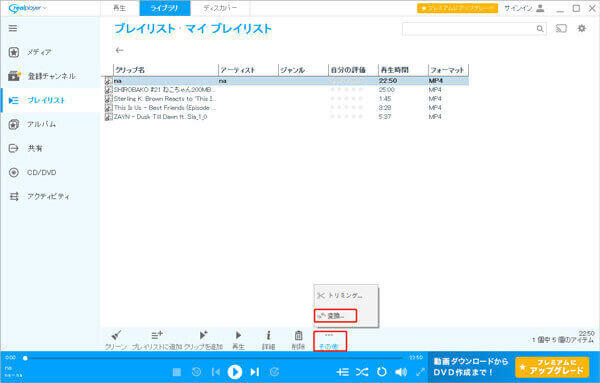Sort by フォーマット column header
This screenshot has width=600, height=383.
pos(448,70)
